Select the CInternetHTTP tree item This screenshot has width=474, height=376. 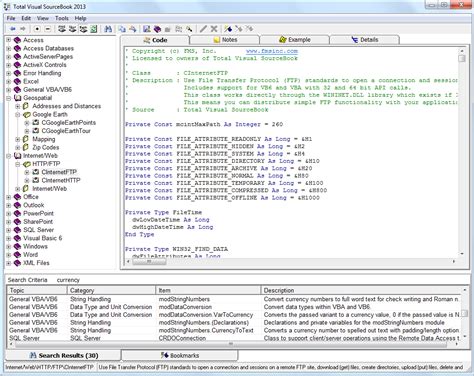61,180
